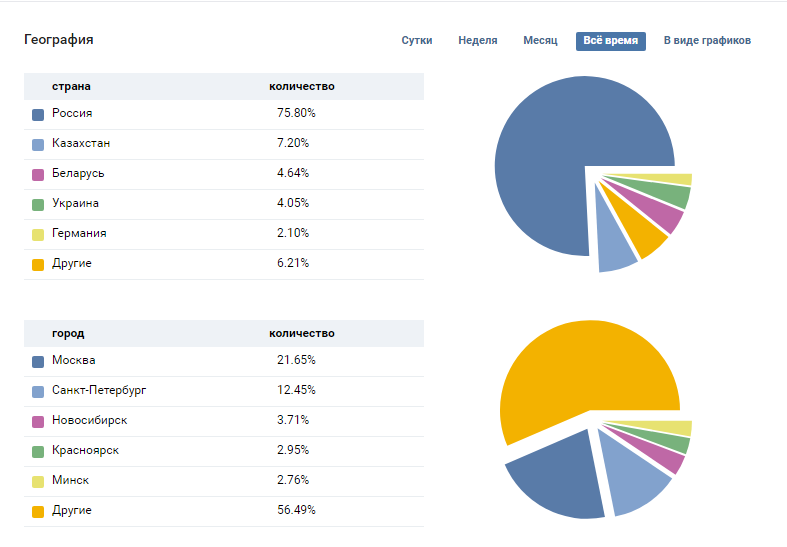Select the Новосибирск table row
The height and width of the screenshot is (547, 787).
pos(224,422)
